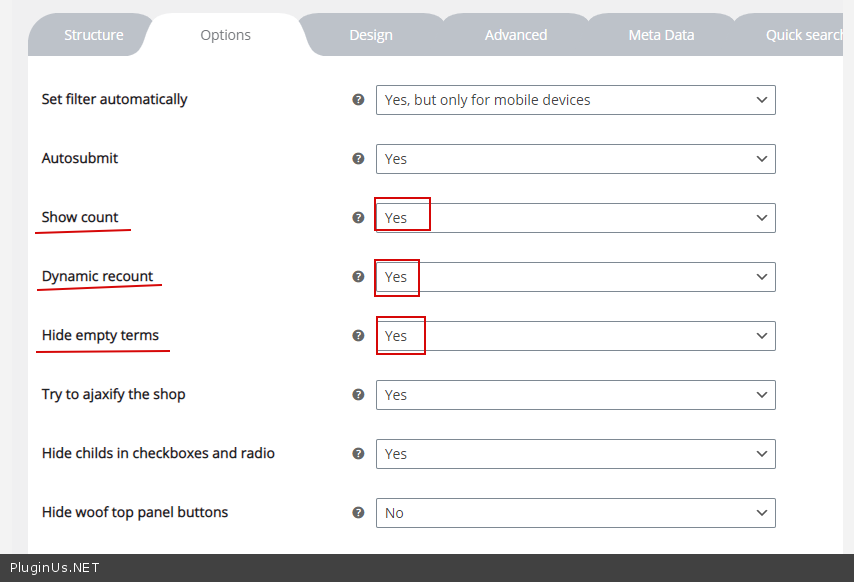This screenshot has width=854, height=582.
Task: Go to the Meta Data tab
Action: (661, 35)
